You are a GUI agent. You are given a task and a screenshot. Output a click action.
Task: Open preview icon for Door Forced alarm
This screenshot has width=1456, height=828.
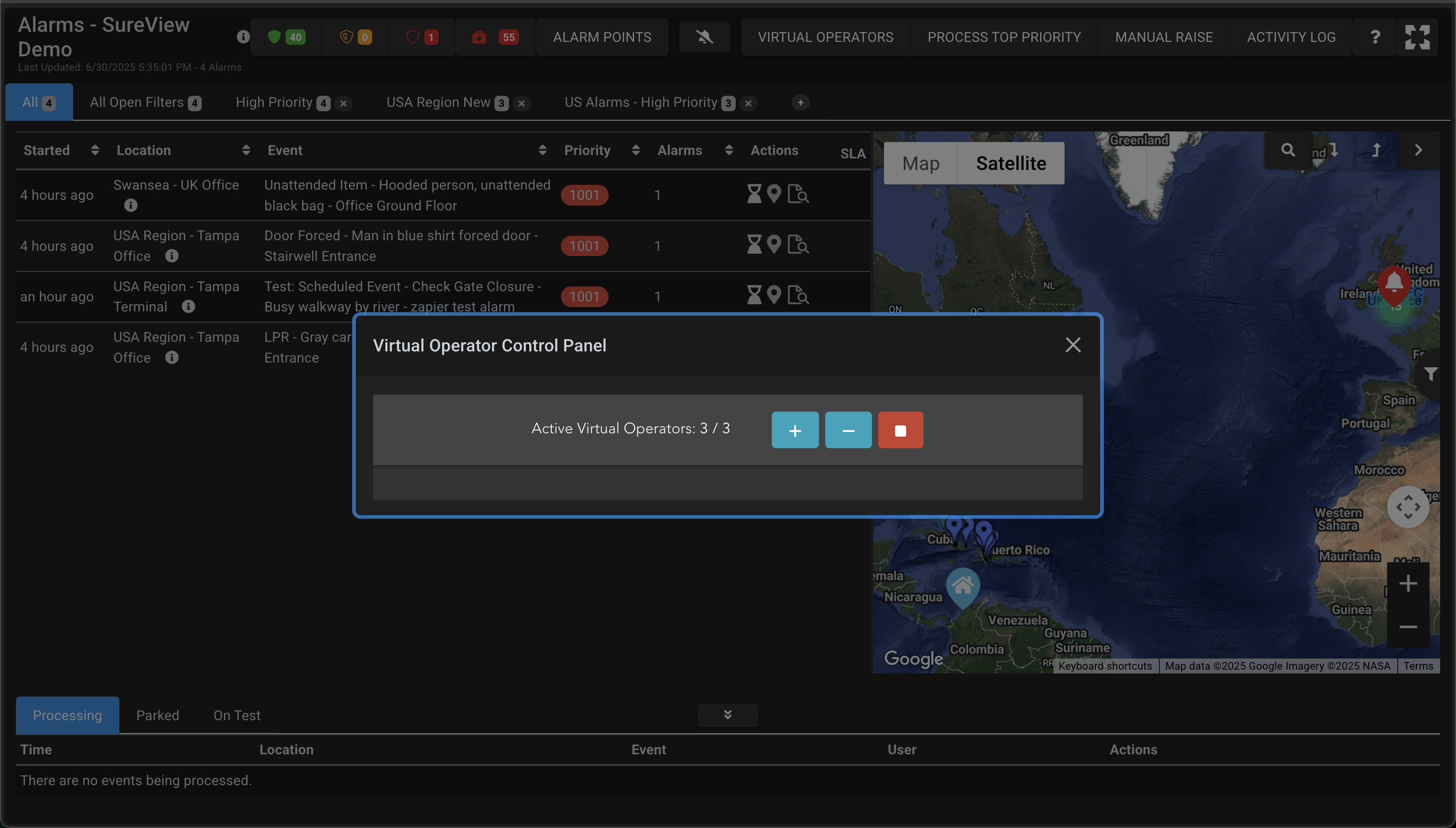click(798, 245)
